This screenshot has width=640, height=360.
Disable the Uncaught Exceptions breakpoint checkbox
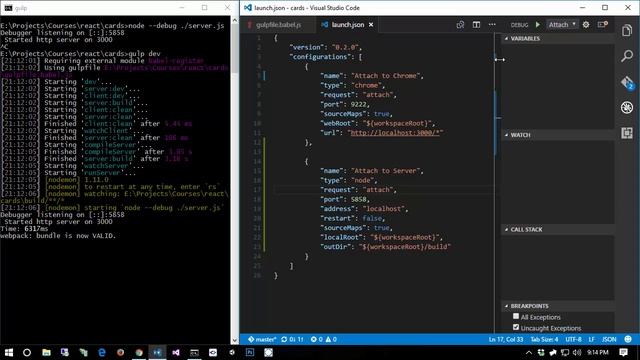coord(516,327)
